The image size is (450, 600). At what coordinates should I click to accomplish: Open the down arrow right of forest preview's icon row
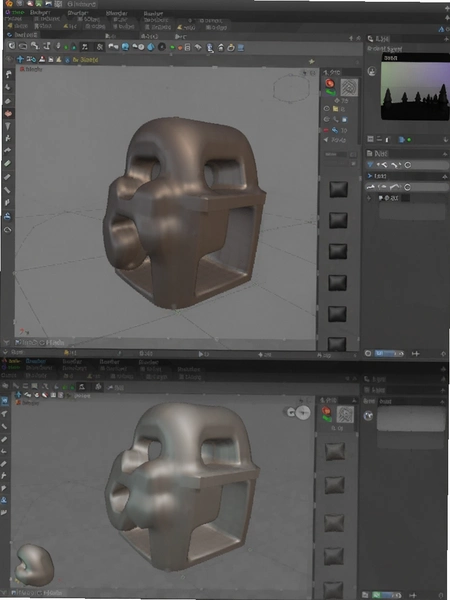[x=446, y=140]
